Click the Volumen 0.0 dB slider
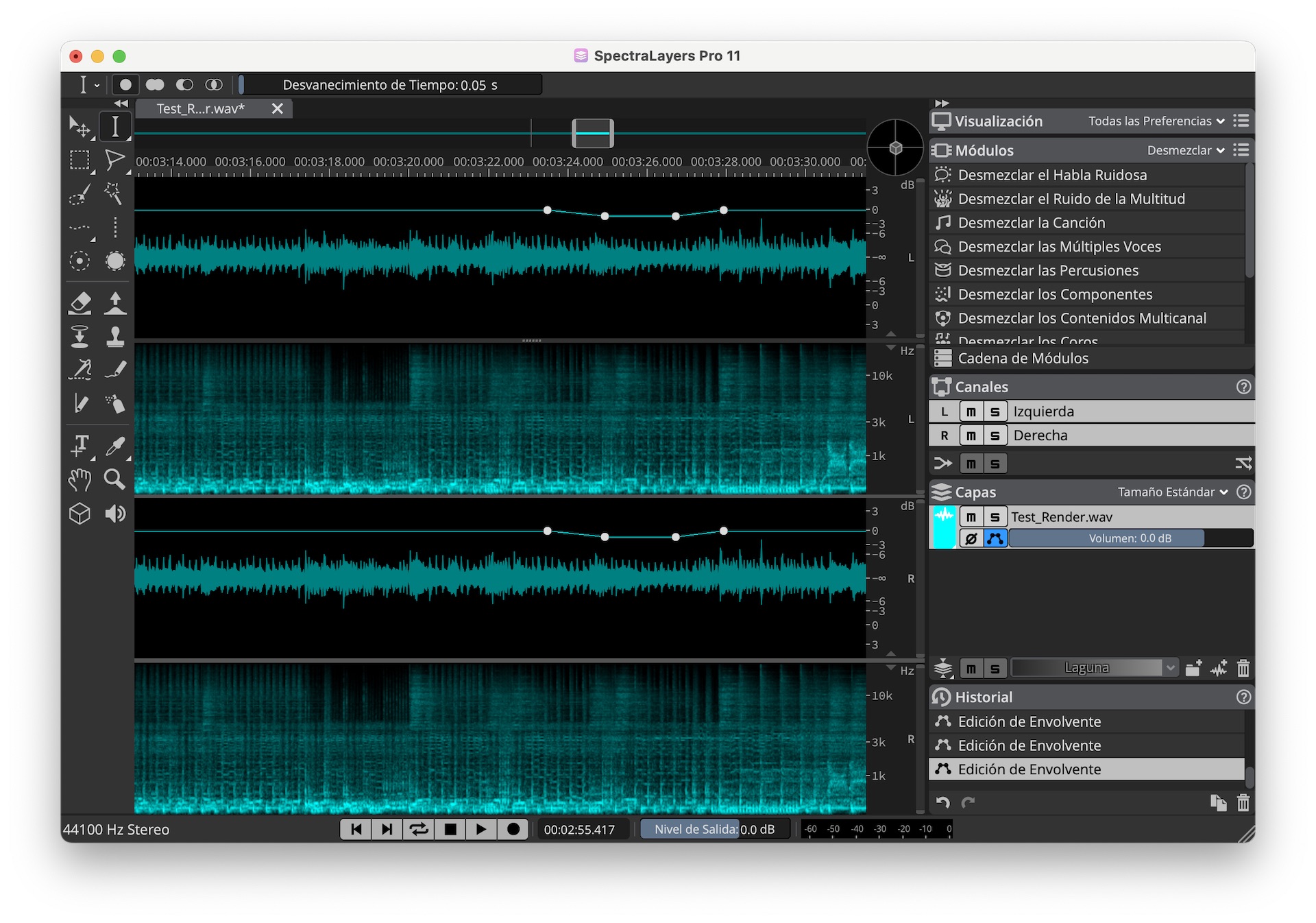 click(x=1130, y=538)
